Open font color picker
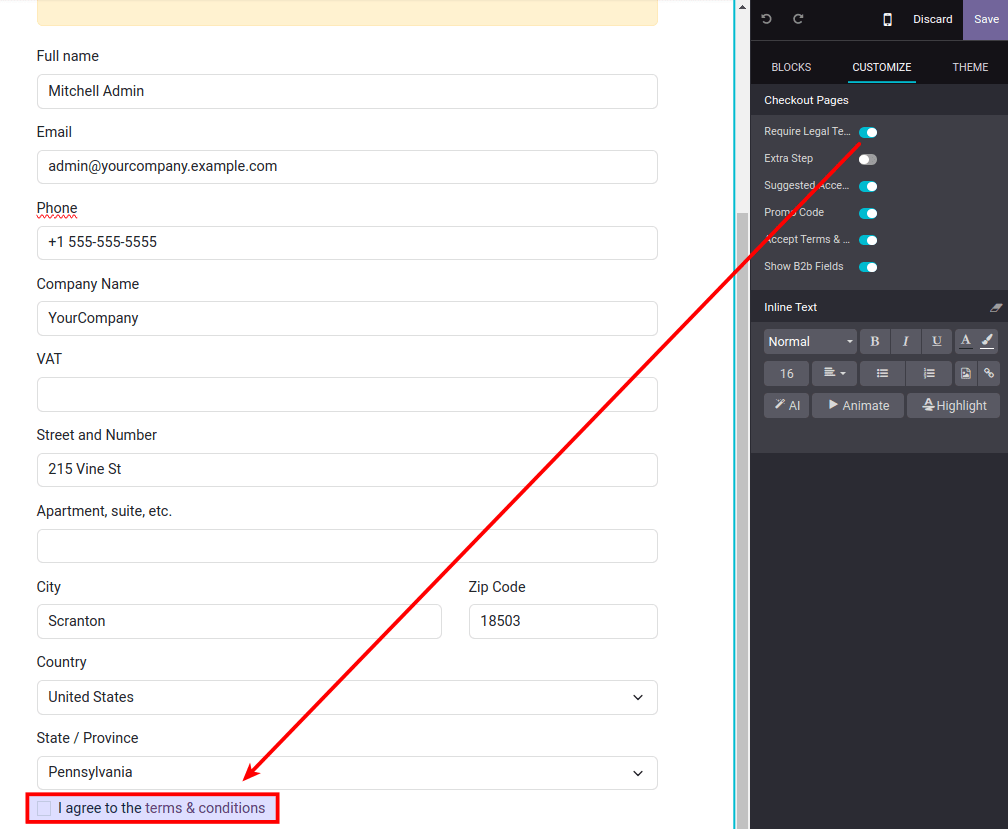The image size is (1008, 829). coord(966,341)
